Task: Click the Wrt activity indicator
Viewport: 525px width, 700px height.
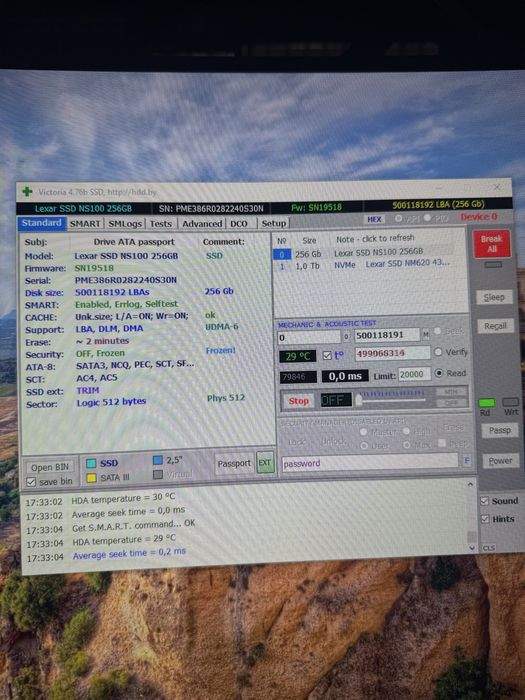Action: pyautogui.click(x=510, y=402)
